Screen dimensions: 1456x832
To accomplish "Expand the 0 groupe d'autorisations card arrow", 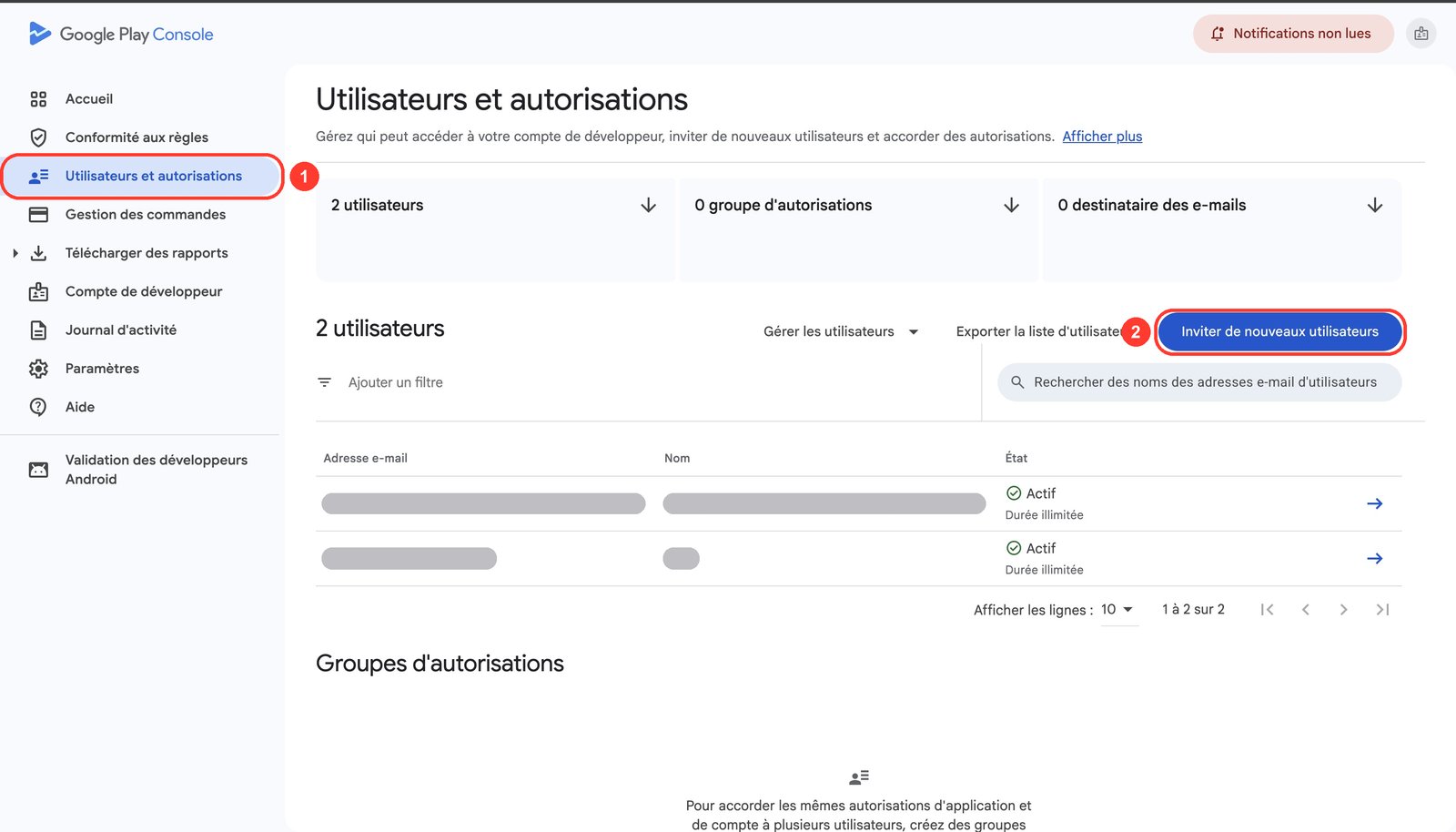I will coord(1011,206).
